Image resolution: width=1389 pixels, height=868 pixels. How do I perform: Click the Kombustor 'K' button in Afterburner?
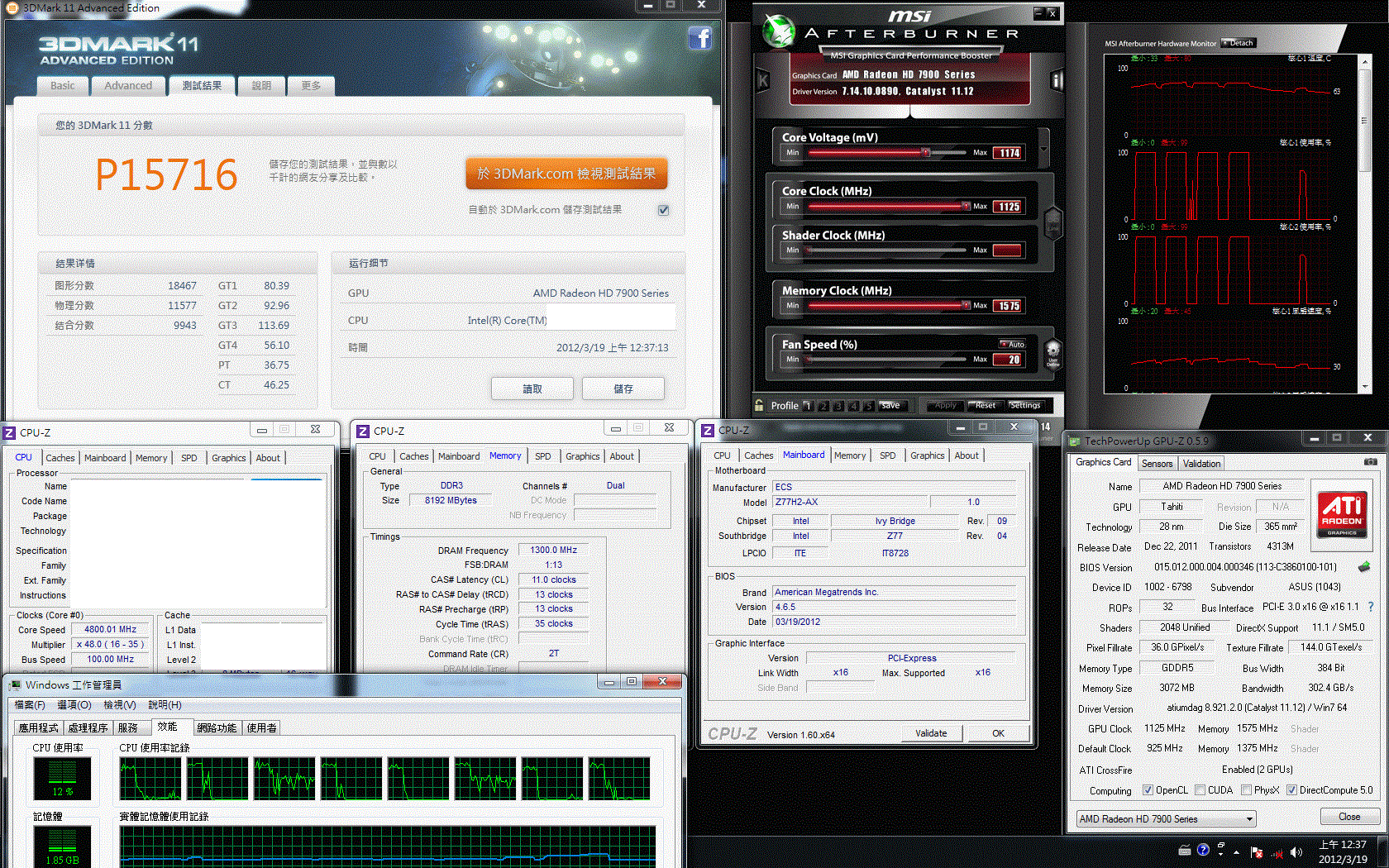click(763, 80)
